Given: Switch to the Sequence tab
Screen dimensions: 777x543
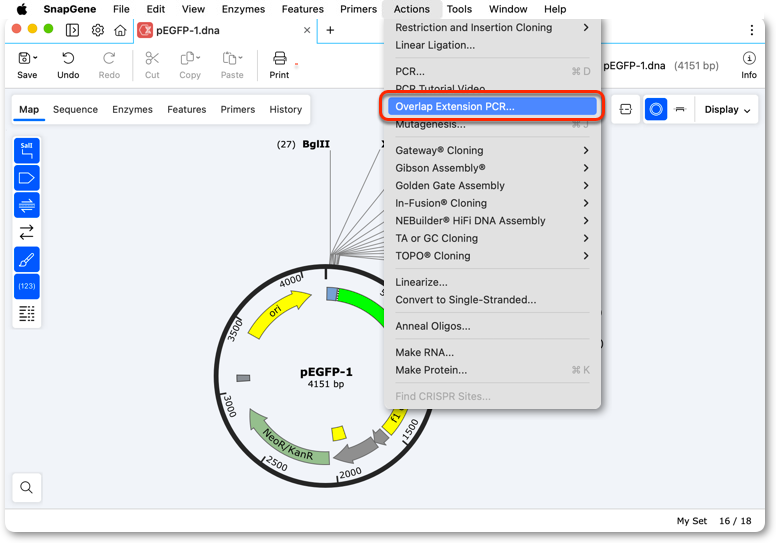Looking at the screenshot, I should click(x=75, y=109).
